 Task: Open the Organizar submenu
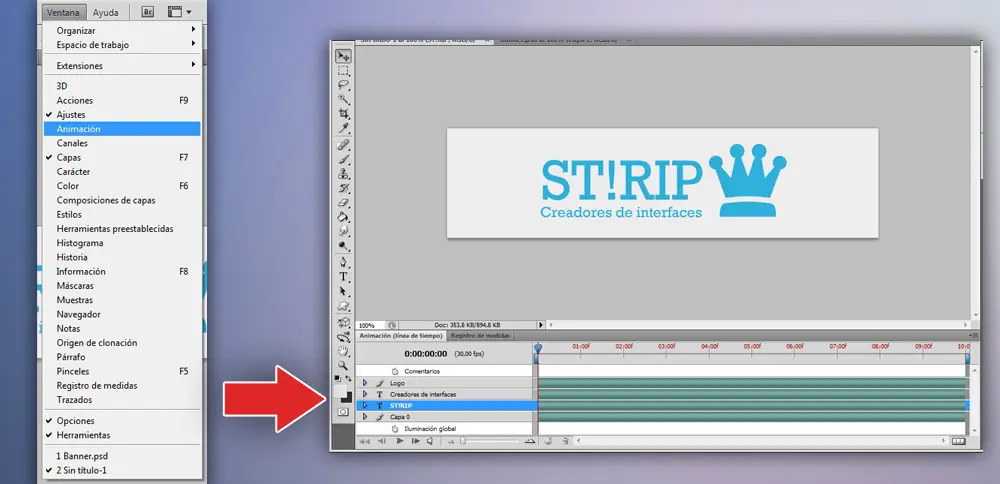pos(122,31)
